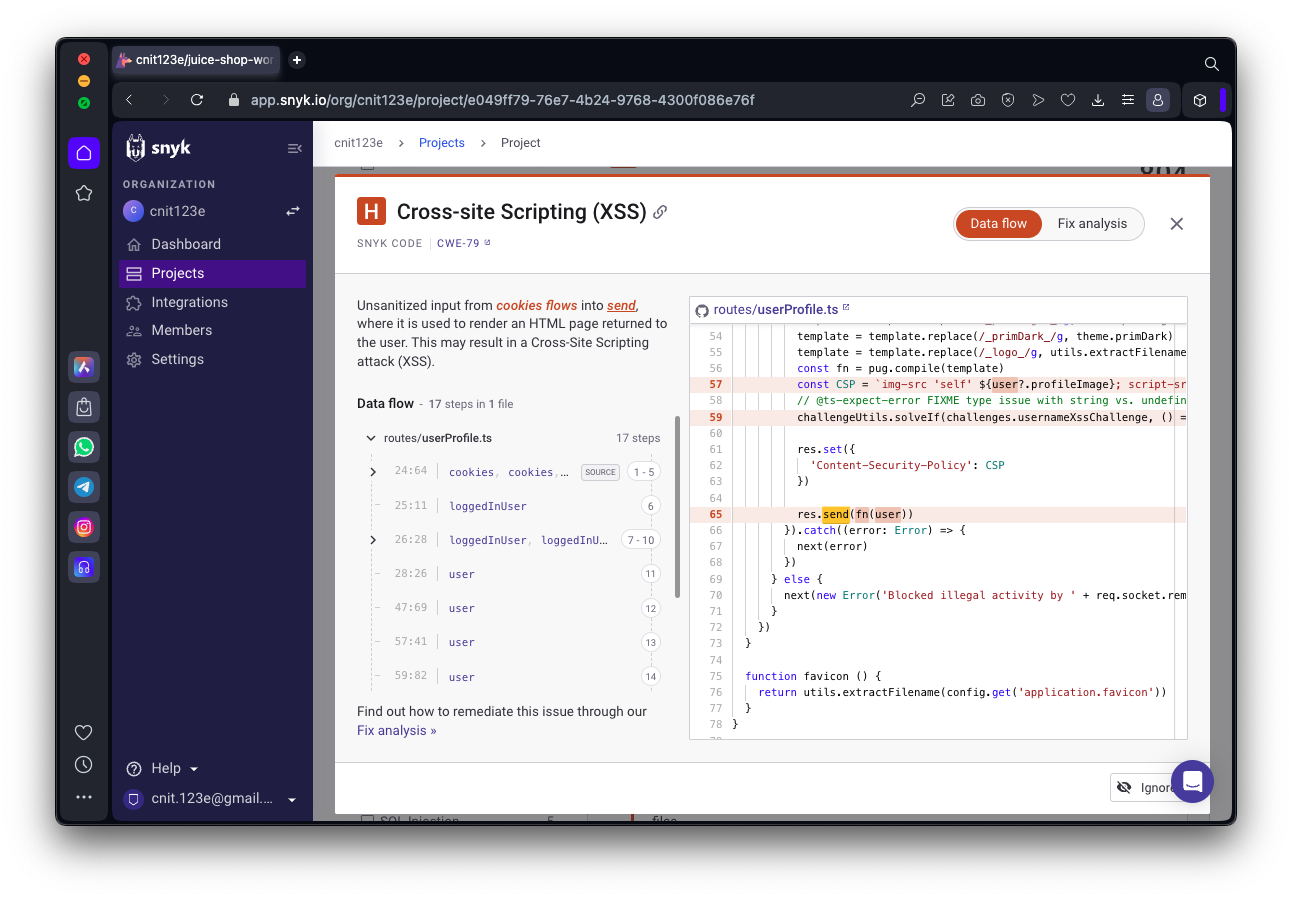Expand the cookies source steps 1-5
1292x899 pixels.
373,472
